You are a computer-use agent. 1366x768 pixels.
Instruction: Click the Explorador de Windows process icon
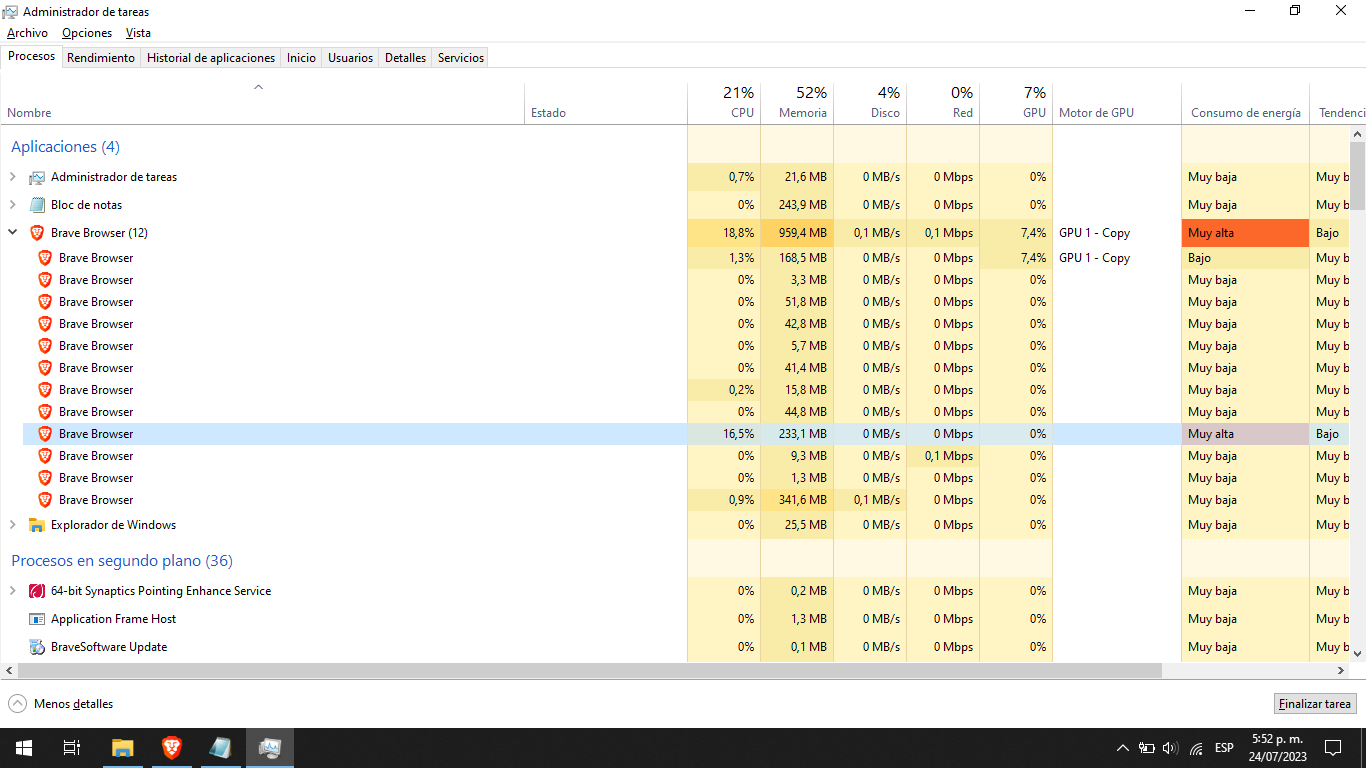(37, 525)
